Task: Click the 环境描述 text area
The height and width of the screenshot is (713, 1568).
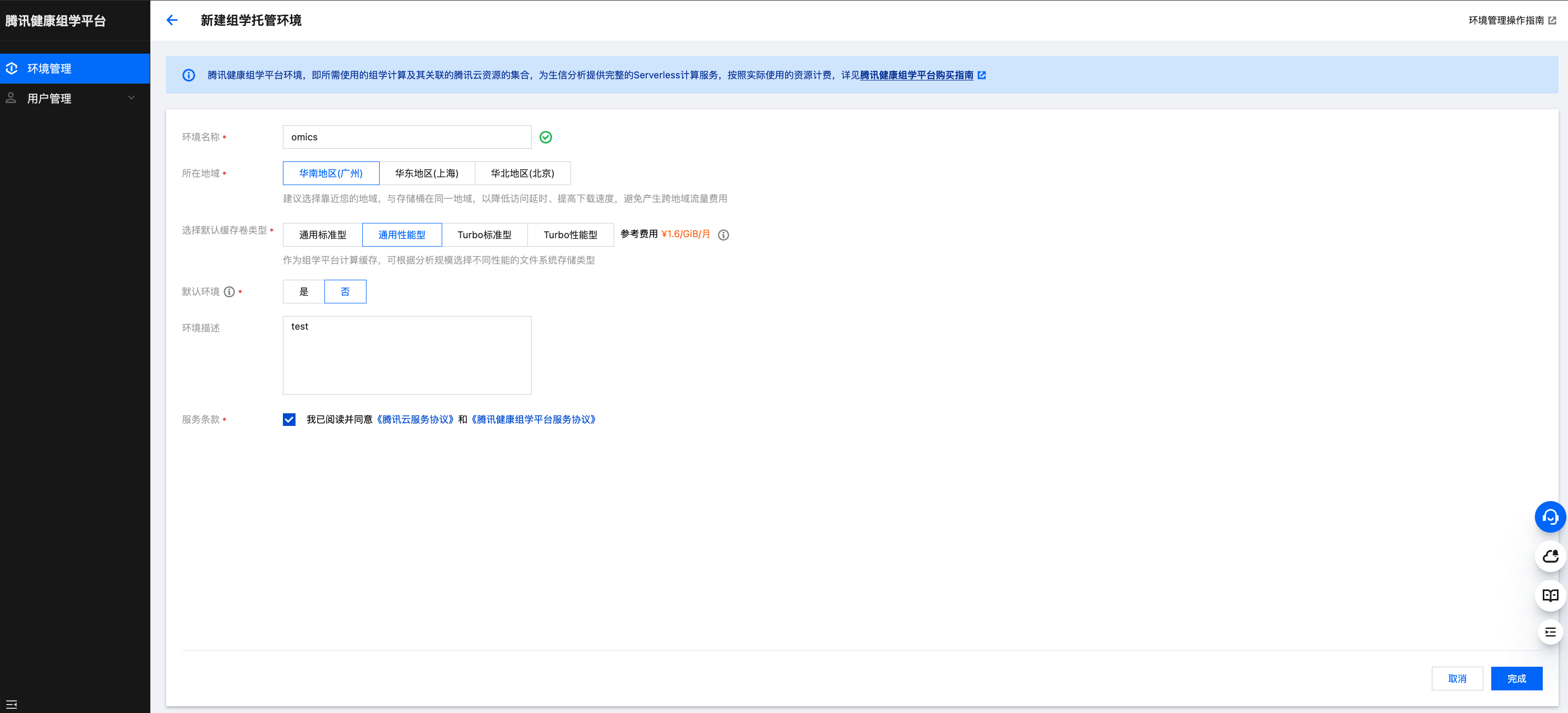Action: (x=406, y=355)
